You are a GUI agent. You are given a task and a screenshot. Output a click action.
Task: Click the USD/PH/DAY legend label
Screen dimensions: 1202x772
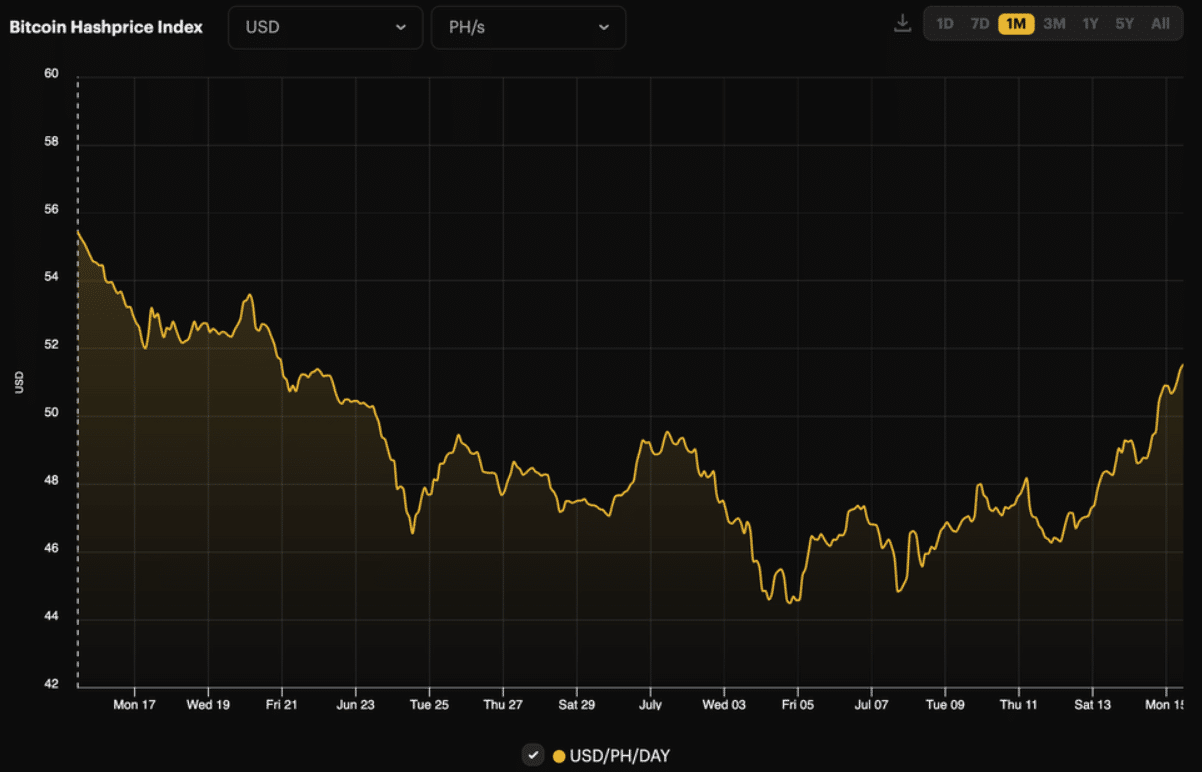pos(620,756)
